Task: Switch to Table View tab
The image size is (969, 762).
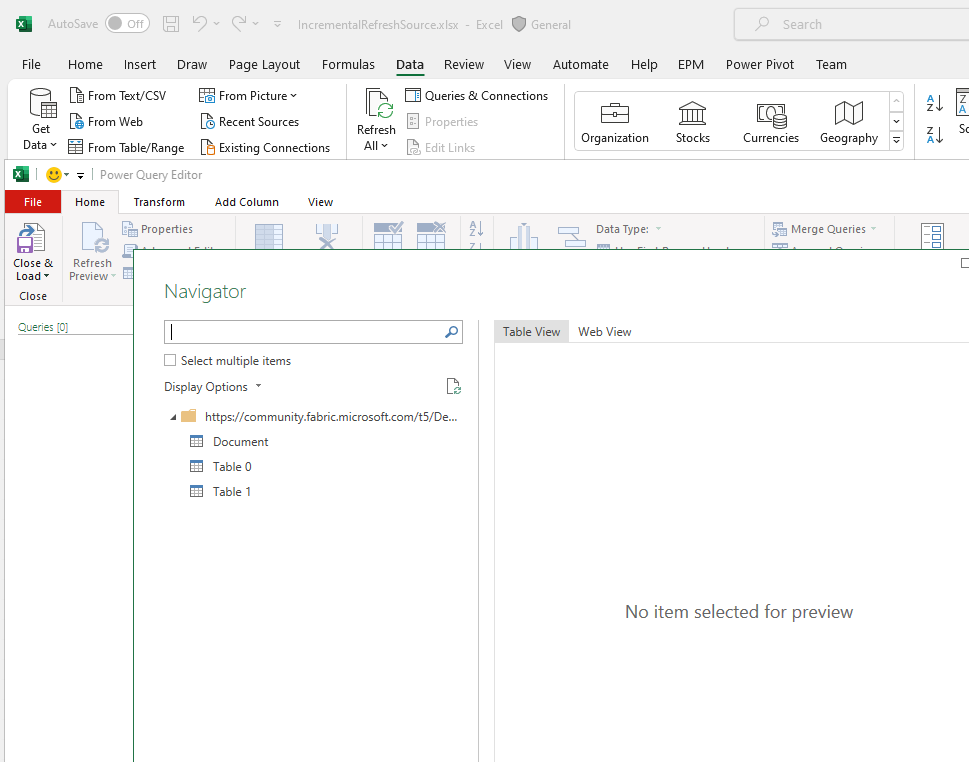Action: [x=531, y=332]
